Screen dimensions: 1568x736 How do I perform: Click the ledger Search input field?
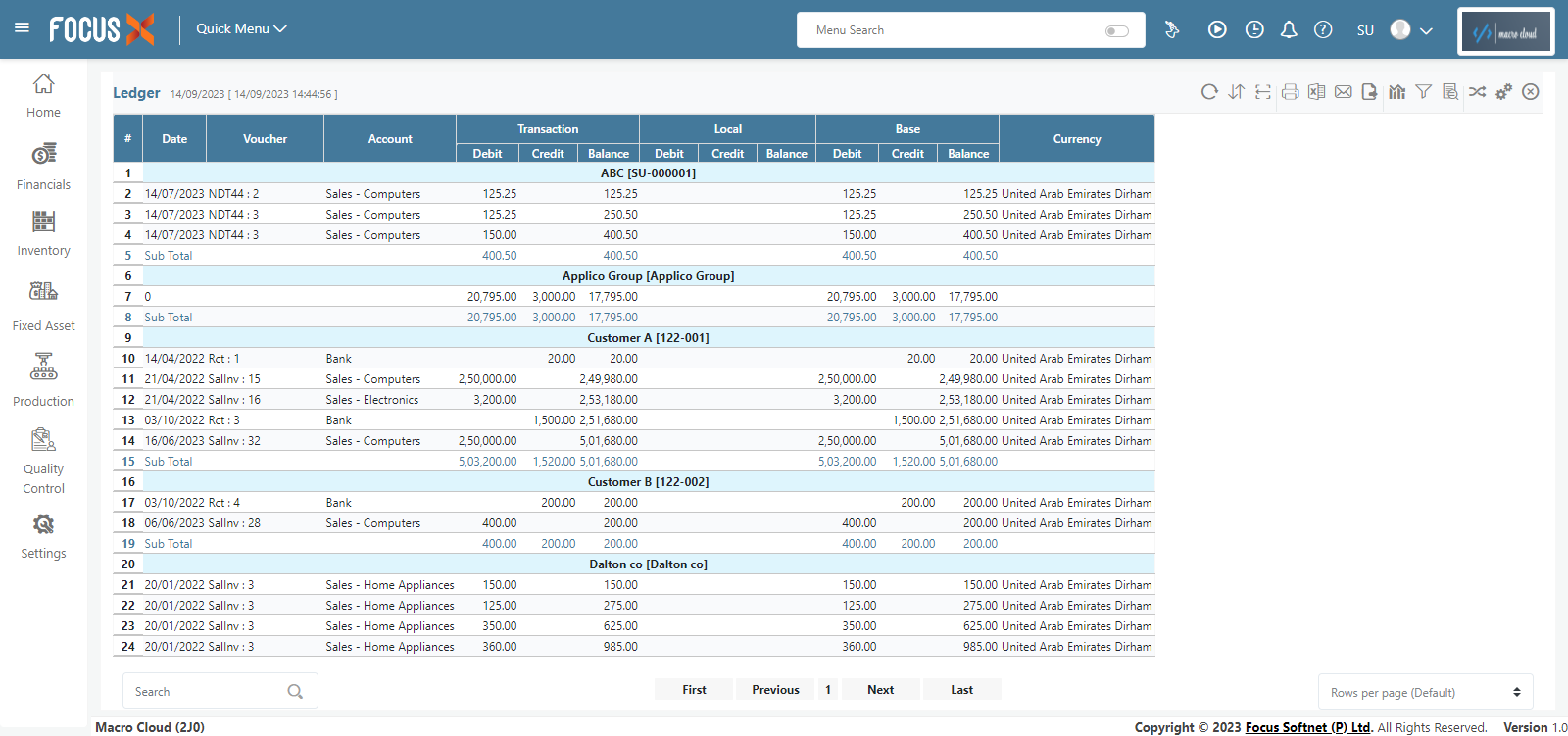pyautogui.click(x=206, y=692)
